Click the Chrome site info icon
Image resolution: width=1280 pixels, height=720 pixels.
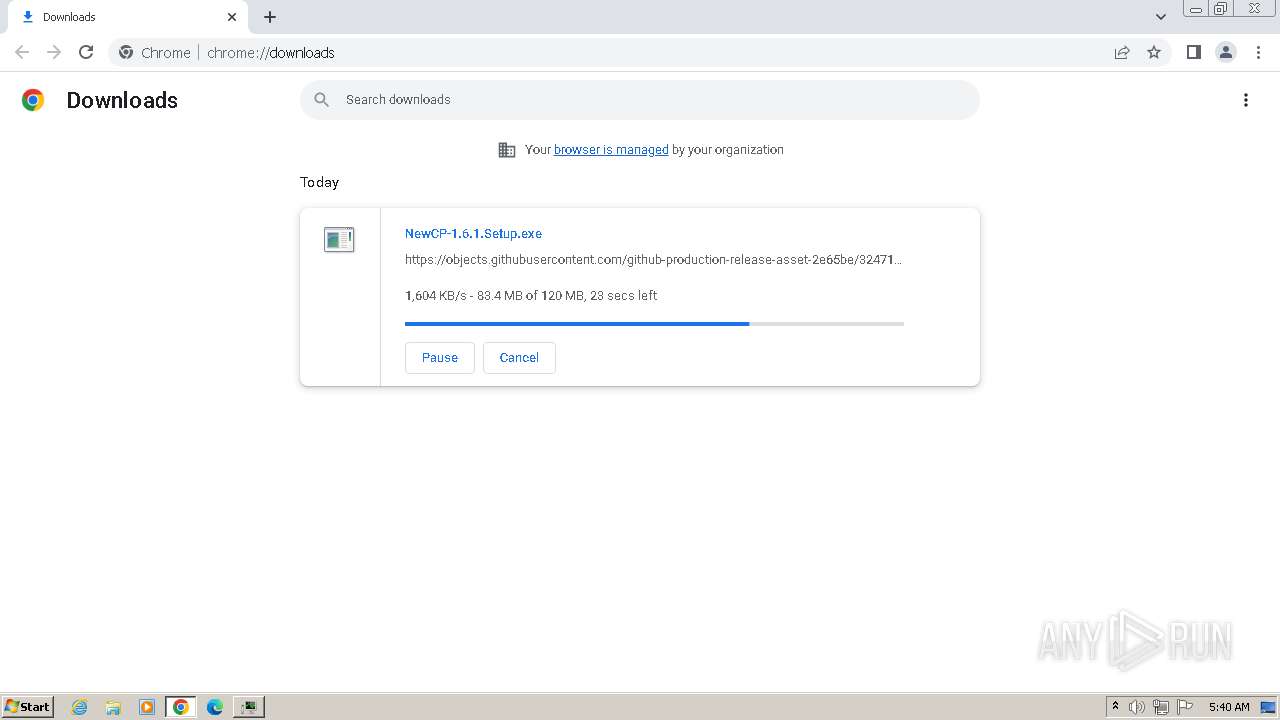pos(126,52)
